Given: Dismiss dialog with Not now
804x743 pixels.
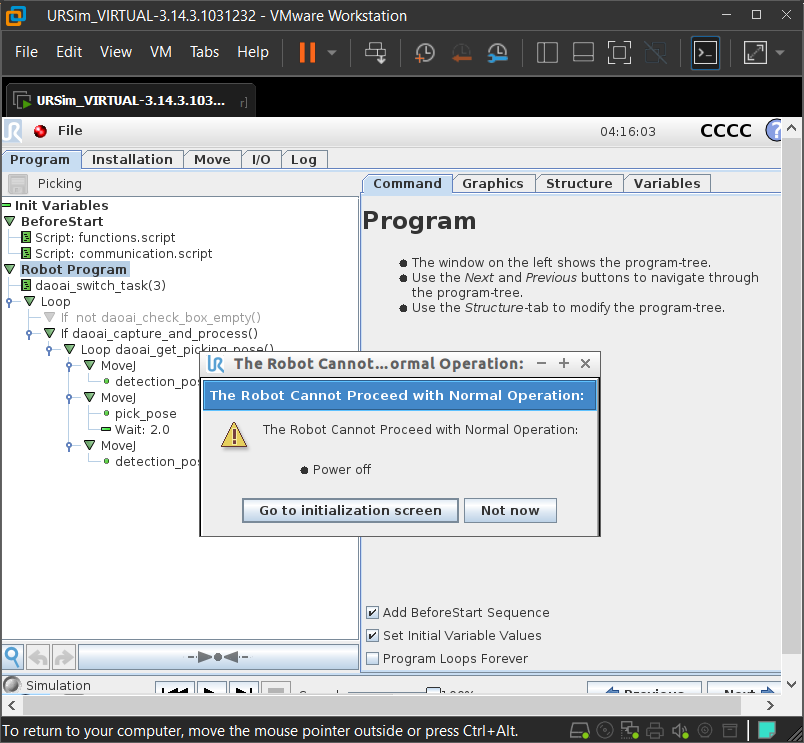Looking at the screenshot, I should (510, 511).
